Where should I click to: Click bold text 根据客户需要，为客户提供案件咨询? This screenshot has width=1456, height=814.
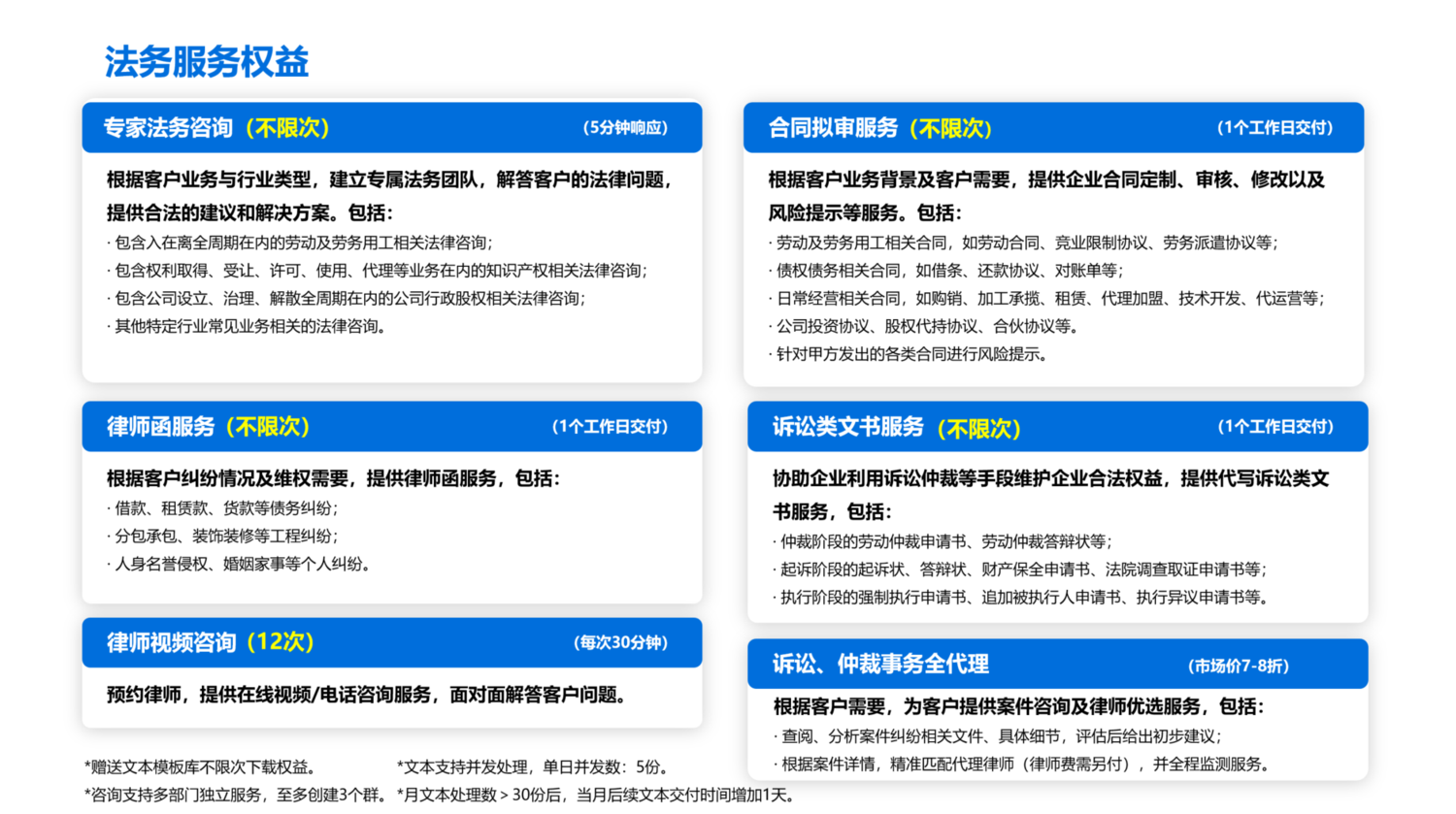point(1019,706)
